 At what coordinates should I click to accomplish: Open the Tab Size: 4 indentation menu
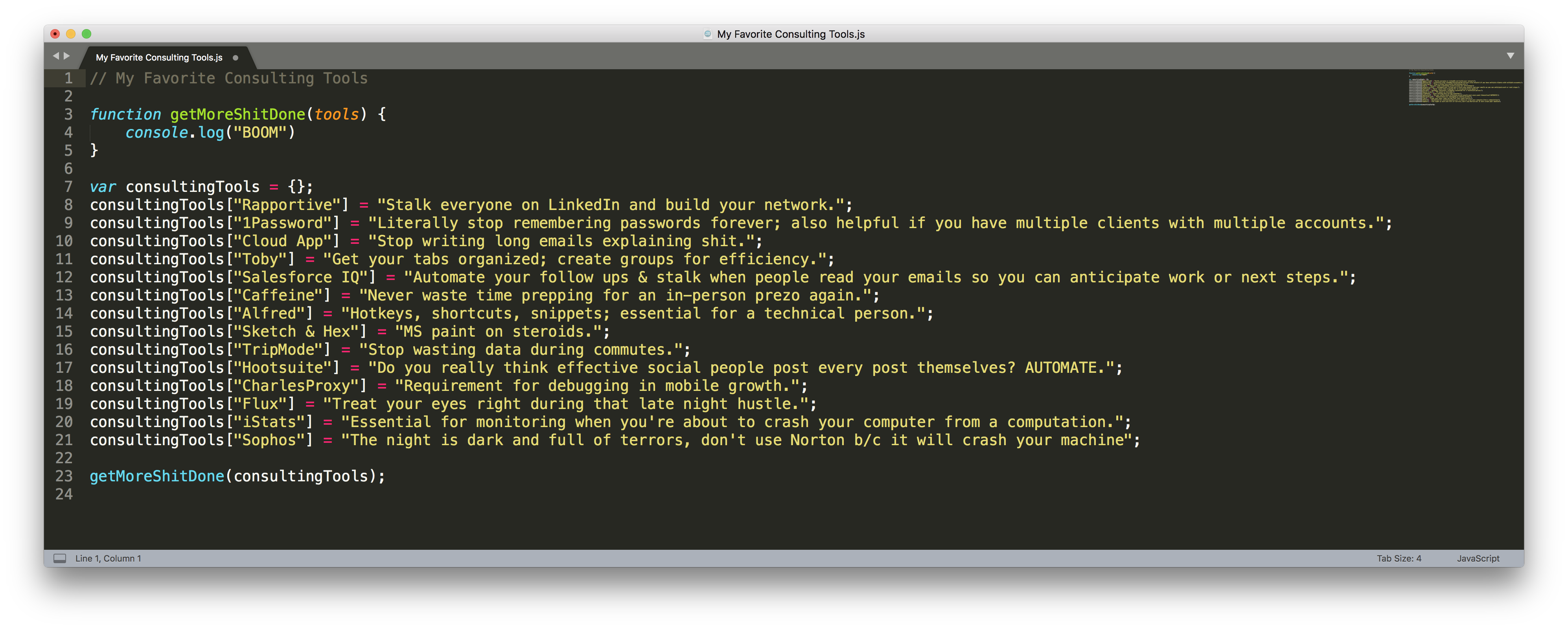pos(1399,558)
